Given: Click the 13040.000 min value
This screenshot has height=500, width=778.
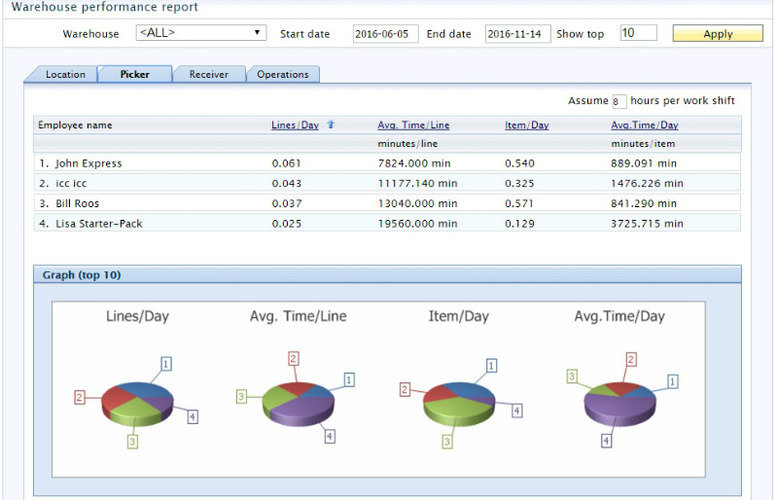Looking at the screenshot, I should [417, 203].
